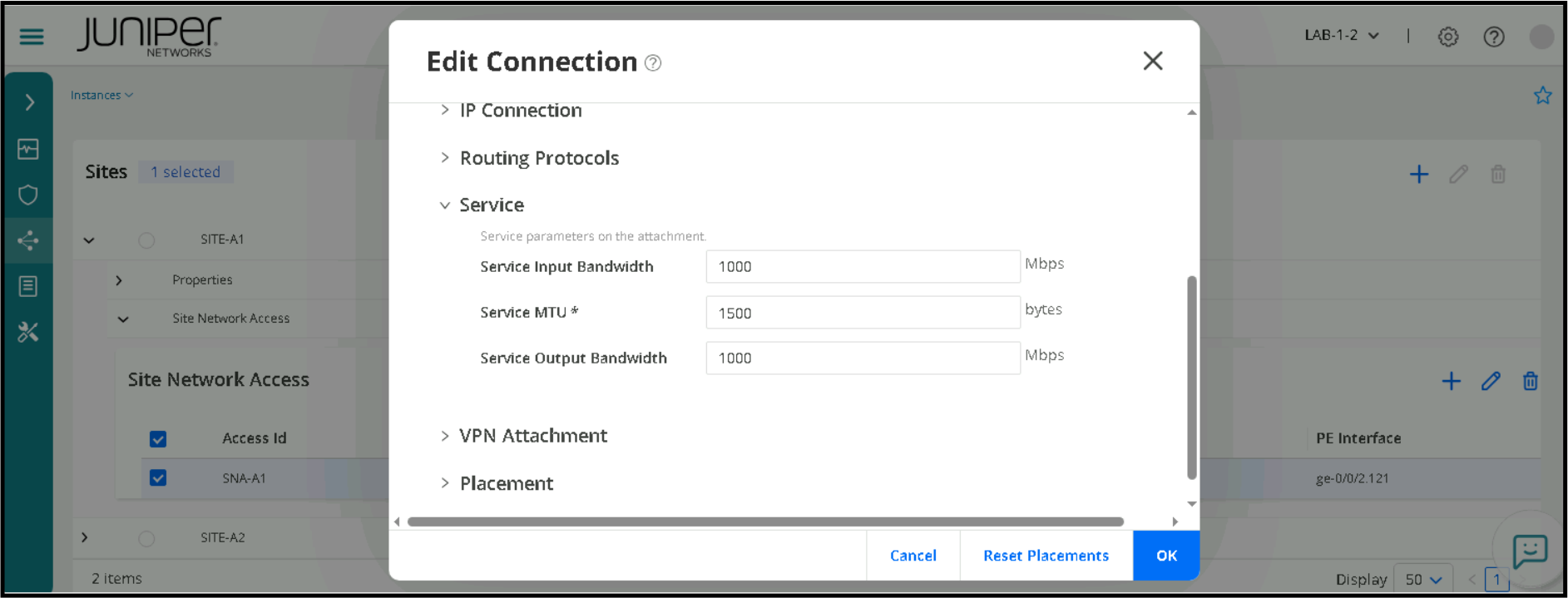Toggle the Access Id header checkbox
The height and width of the screenshot is (598, 1568).
(158, 438)
